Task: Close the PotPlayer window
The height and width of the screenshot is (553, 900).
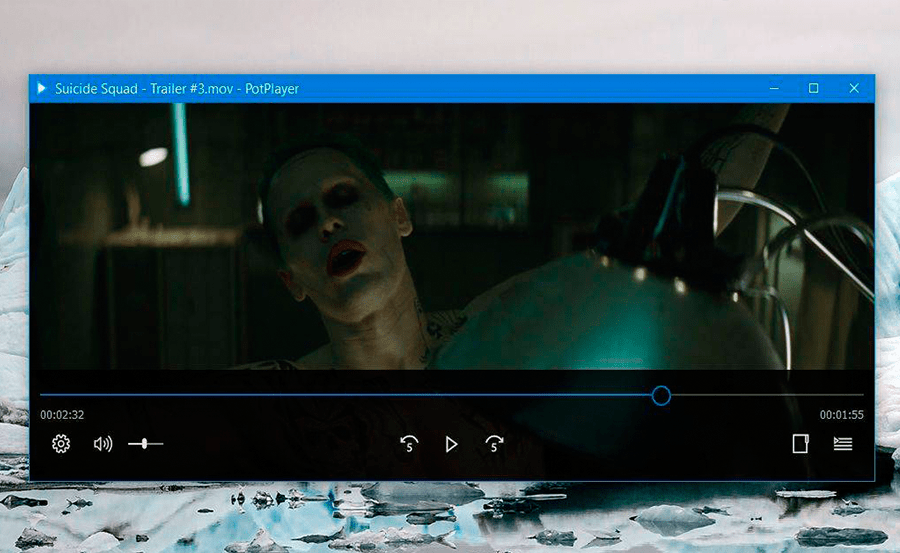Action: (x=854, y=88)
